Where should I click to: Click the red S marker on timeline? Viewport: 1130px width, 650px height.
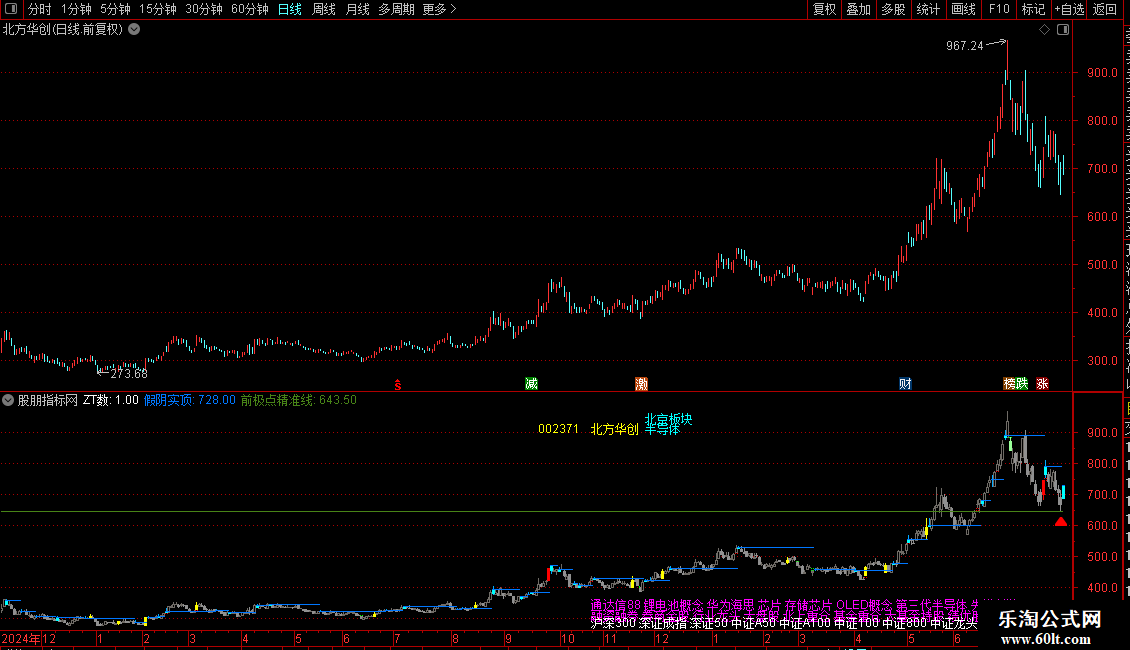(398, 385)
